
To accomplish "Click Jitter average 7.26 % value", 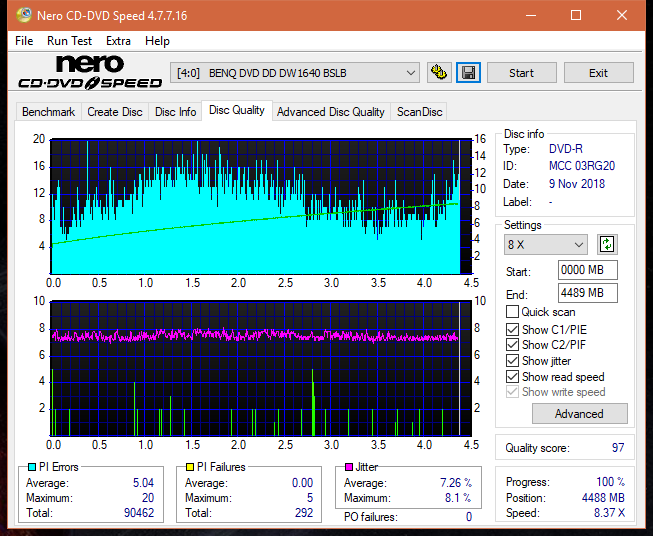I will 456,483.
